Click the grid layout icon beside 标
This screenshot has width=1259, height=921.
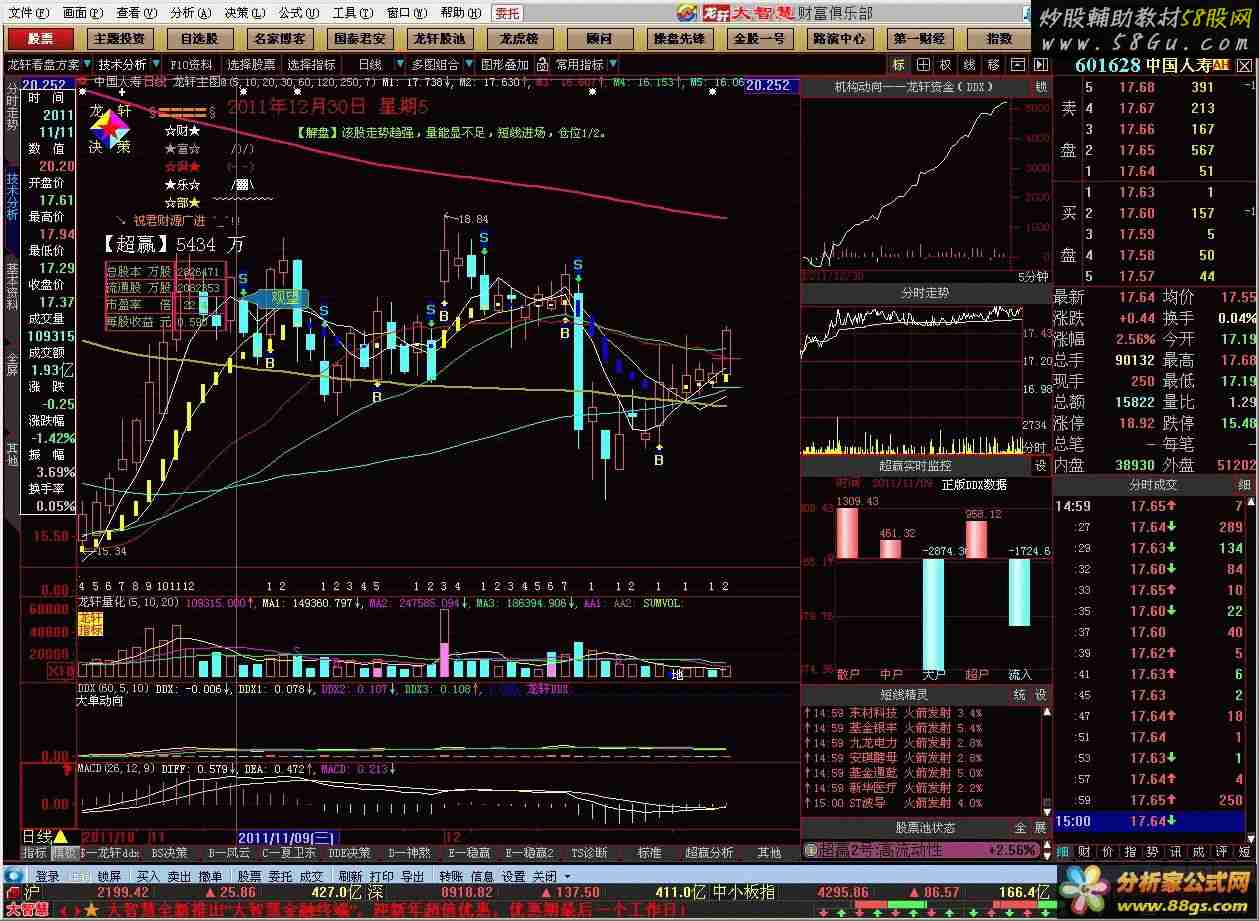921,65
